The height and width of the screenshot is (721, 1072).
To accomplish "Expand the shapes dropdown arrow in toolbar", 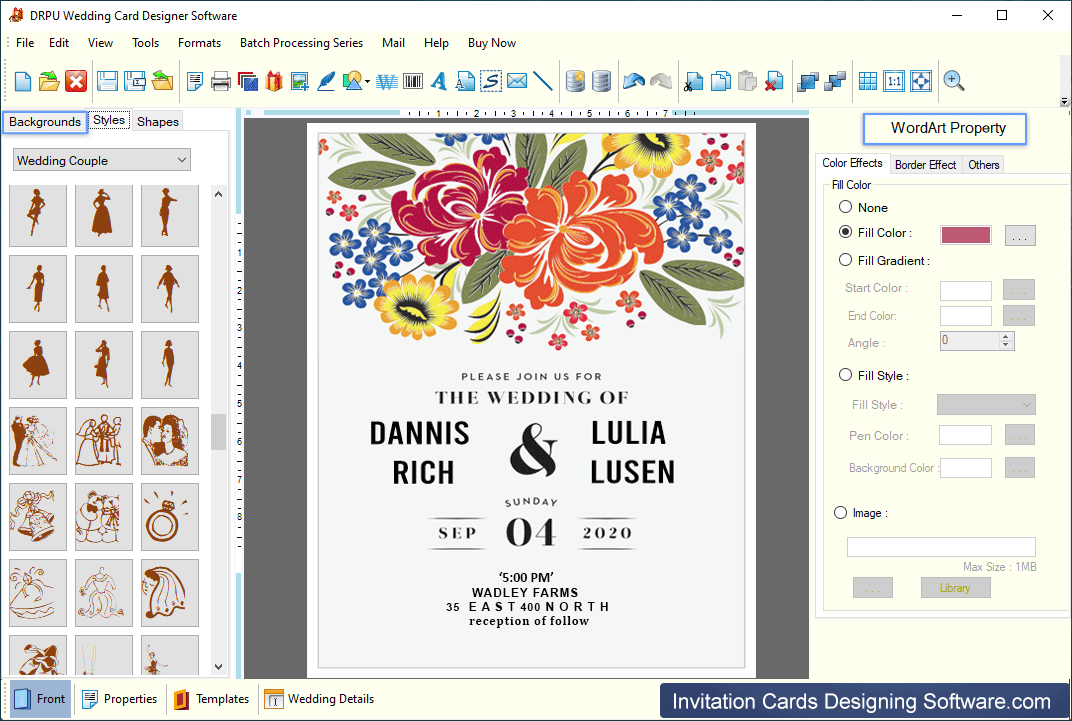I will [367, 82].
